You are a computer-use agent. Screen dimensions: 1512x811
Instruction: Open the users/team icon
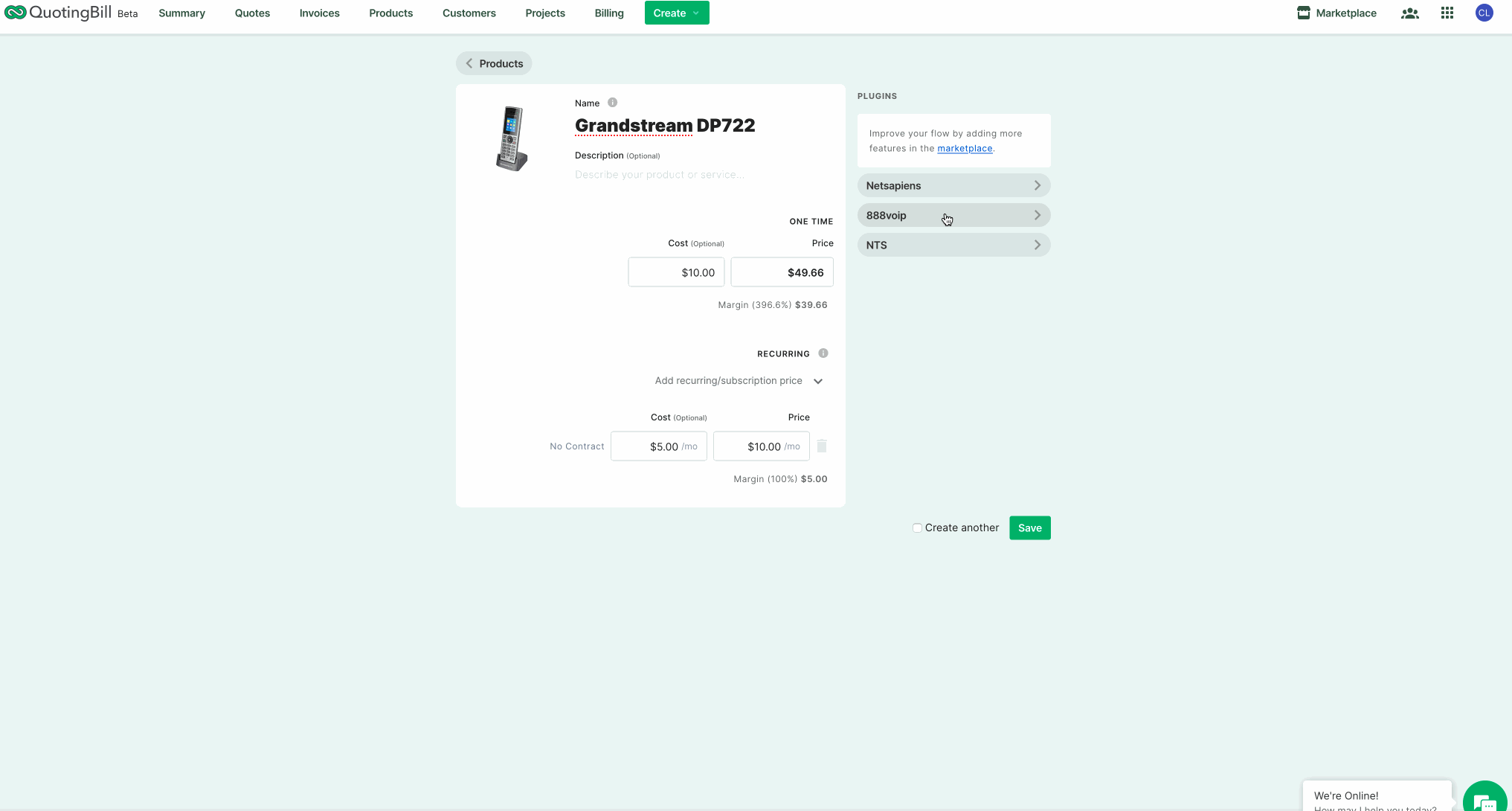click(x=1409, y=13)
